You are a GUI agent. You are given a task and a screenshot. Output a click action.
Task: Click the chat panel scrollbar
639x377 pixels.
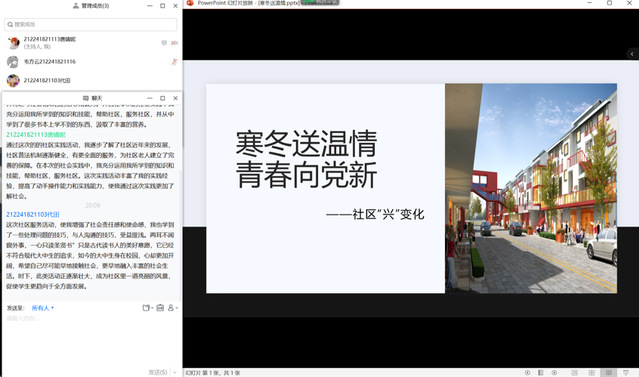(181, 236)
